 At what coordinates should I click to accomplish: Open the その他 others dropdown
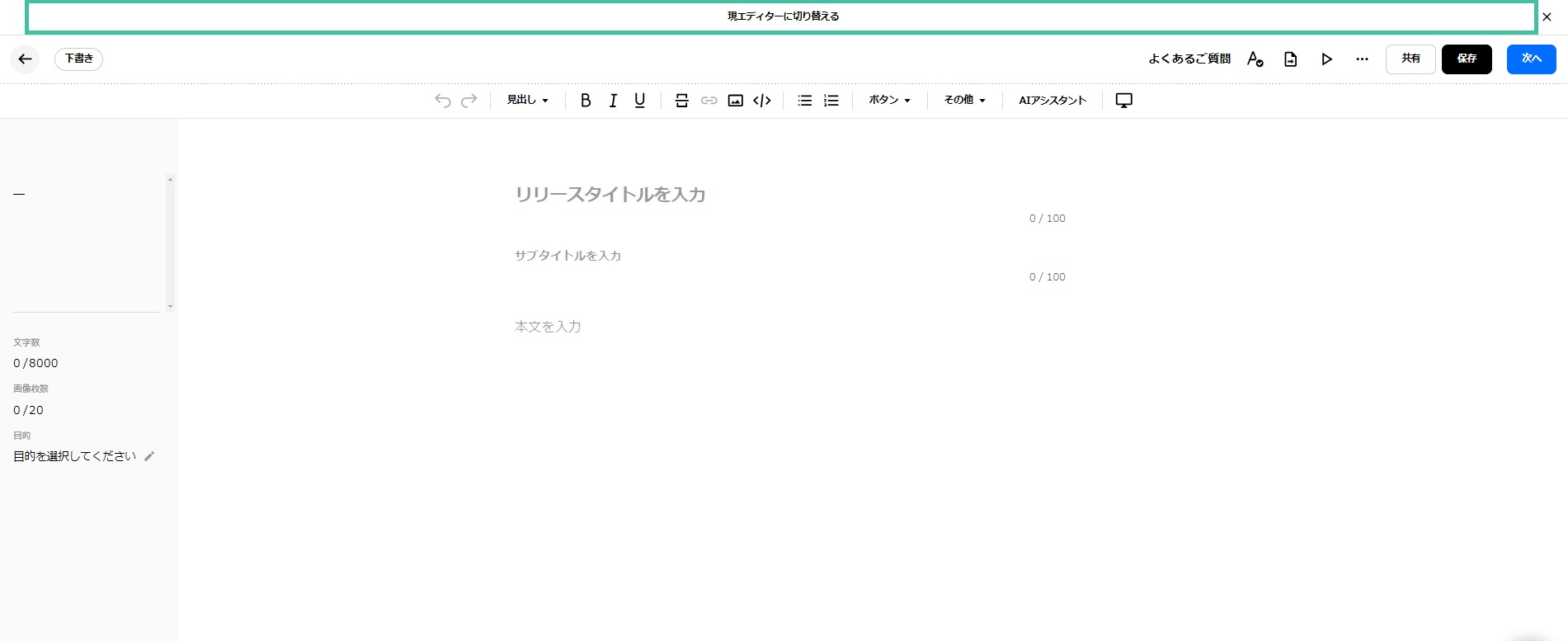coord(964,100)
